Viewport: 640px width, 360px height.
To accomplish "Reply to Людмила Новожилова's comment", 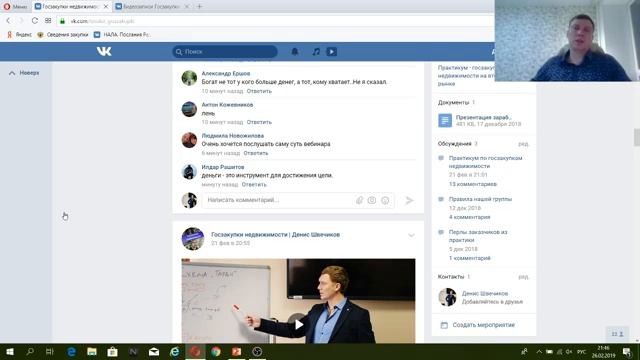I will [x=256, y=153].
